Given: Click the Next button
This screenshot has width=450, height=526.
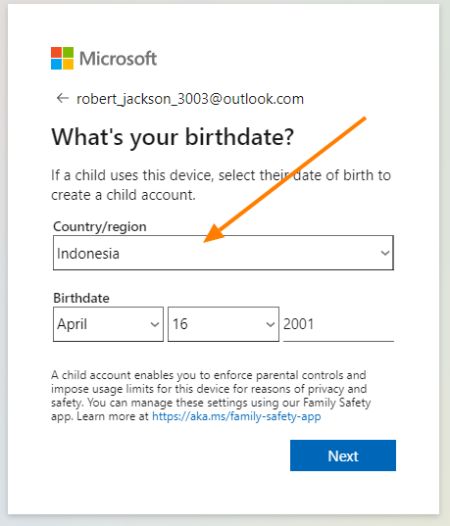Looking at the screenshot, I should click(x=343, y=456).
